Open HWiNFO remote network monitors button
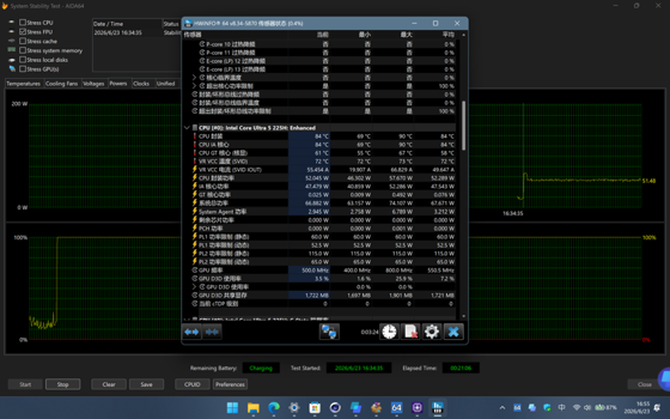The image size is (670, 419). click(x=329, y=332)
